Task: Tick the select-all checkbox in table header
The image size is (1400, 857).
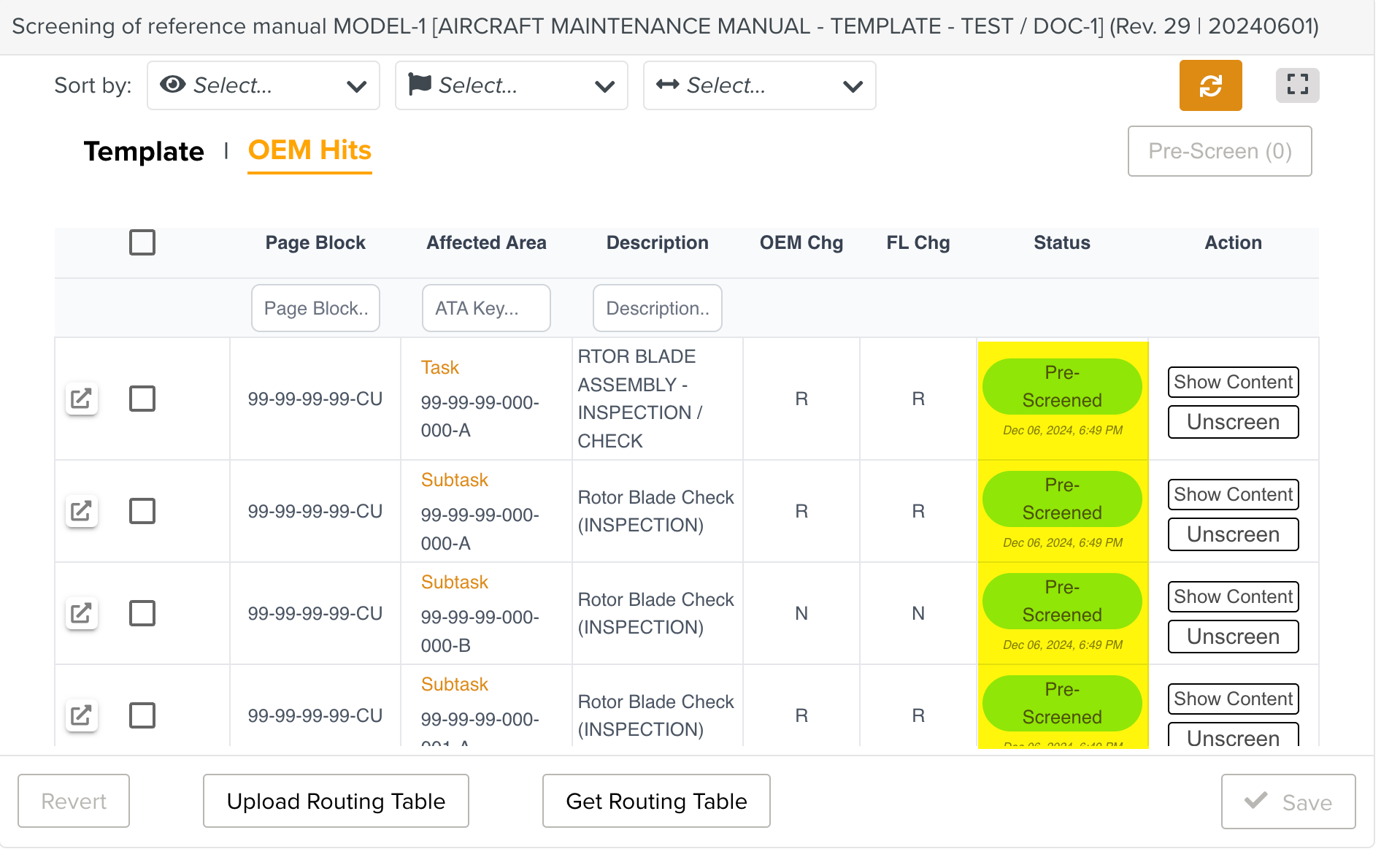Action: pos(142,242)
